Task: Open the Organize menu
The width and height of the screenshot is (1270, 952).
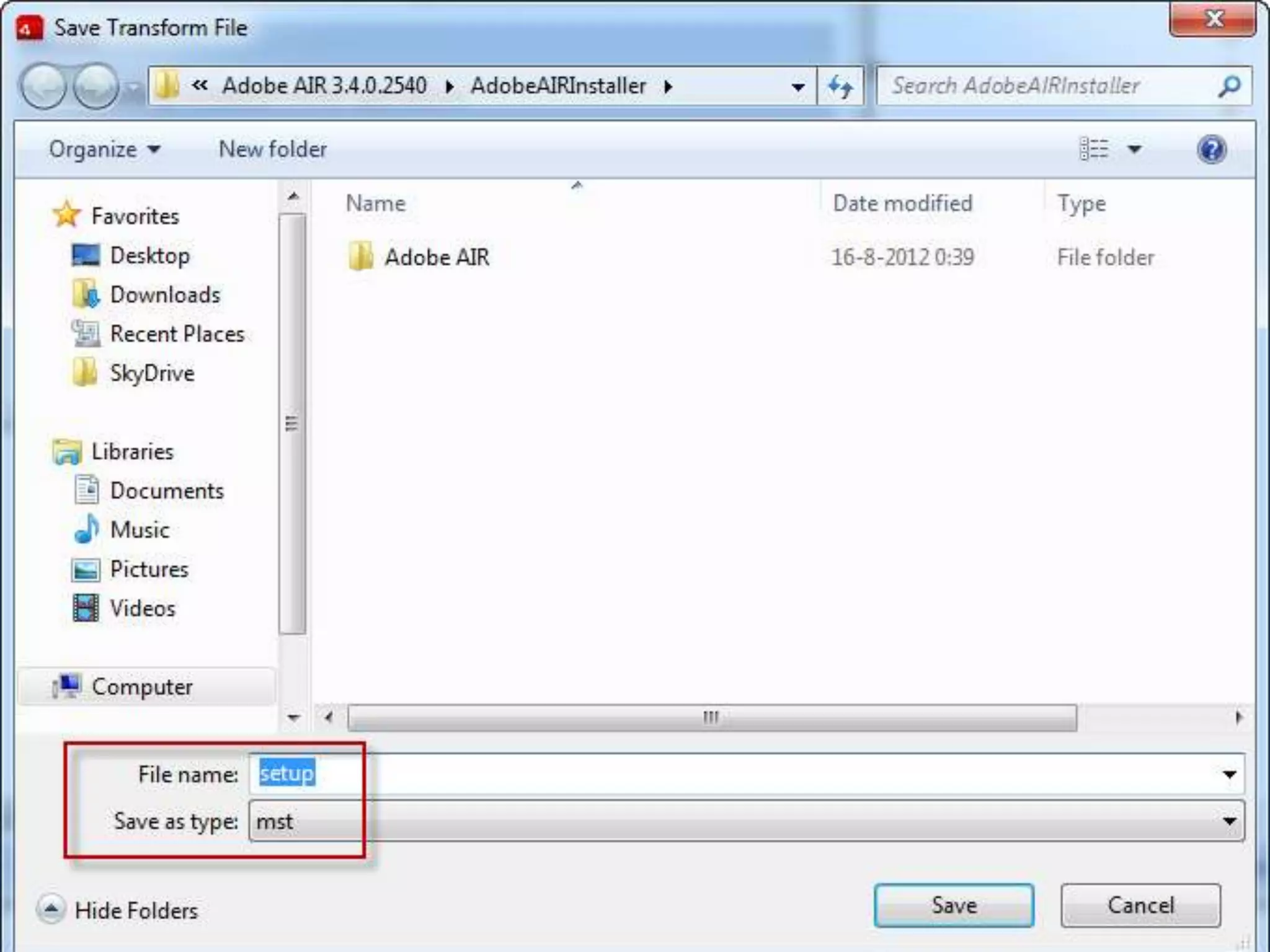Action: tap(105, 149)
